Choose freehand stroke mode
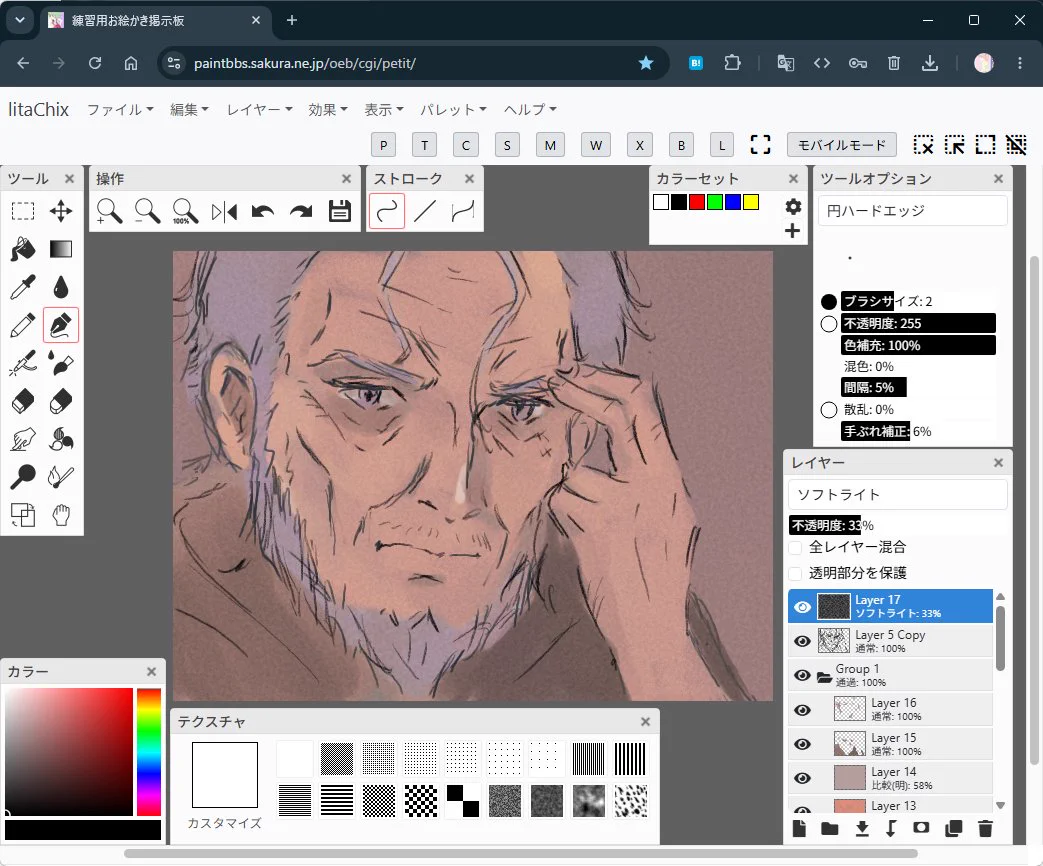Image resolution: width=1043 pixels, height=866 pixels. coord(386,212)
